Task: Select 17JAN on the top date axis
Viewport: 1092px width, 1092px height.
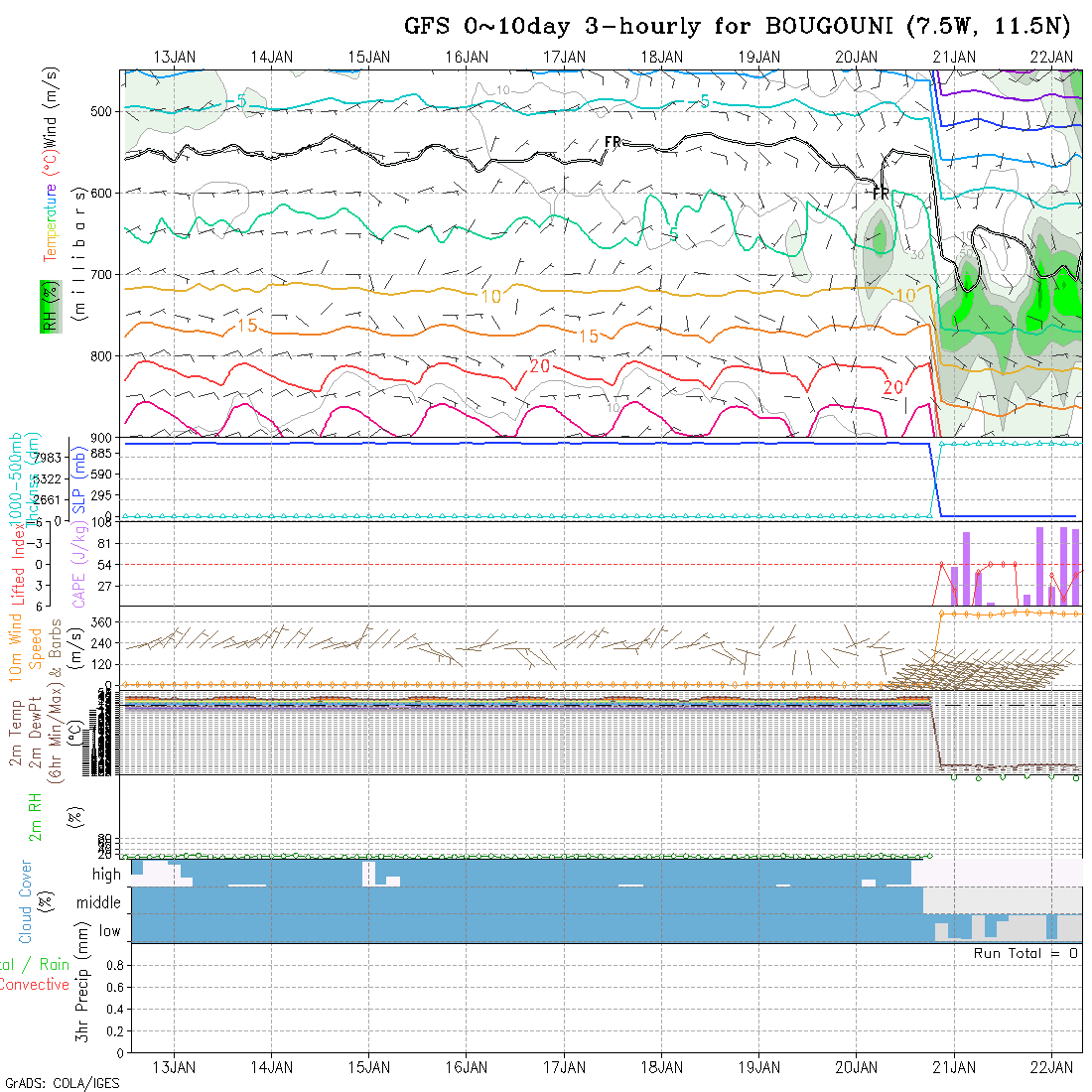Action: (565, 57)
